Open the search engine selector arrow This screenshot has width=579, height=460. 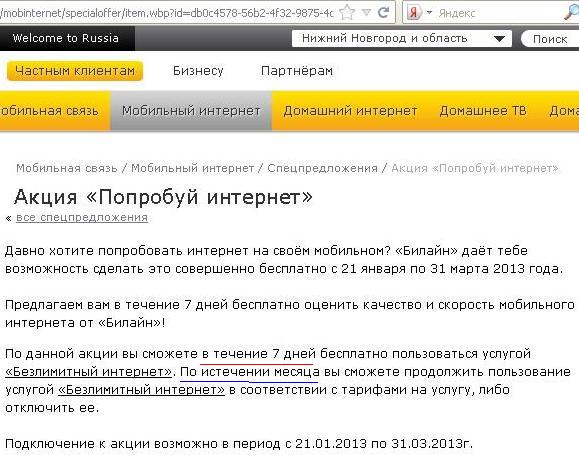pyautogui.click(x=429, y=13)
